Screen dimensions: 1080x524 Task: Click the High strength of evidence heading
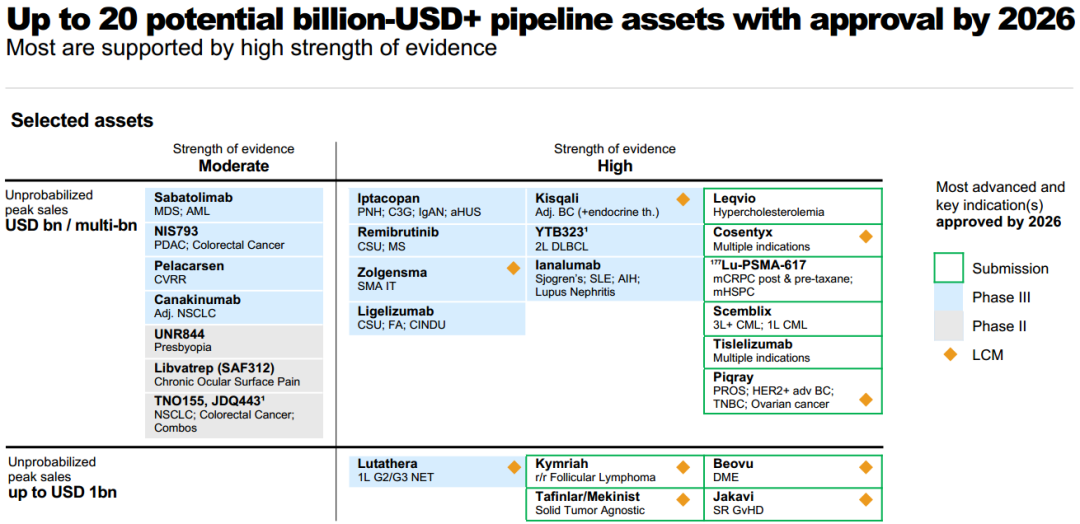click(x=614, y=166)
